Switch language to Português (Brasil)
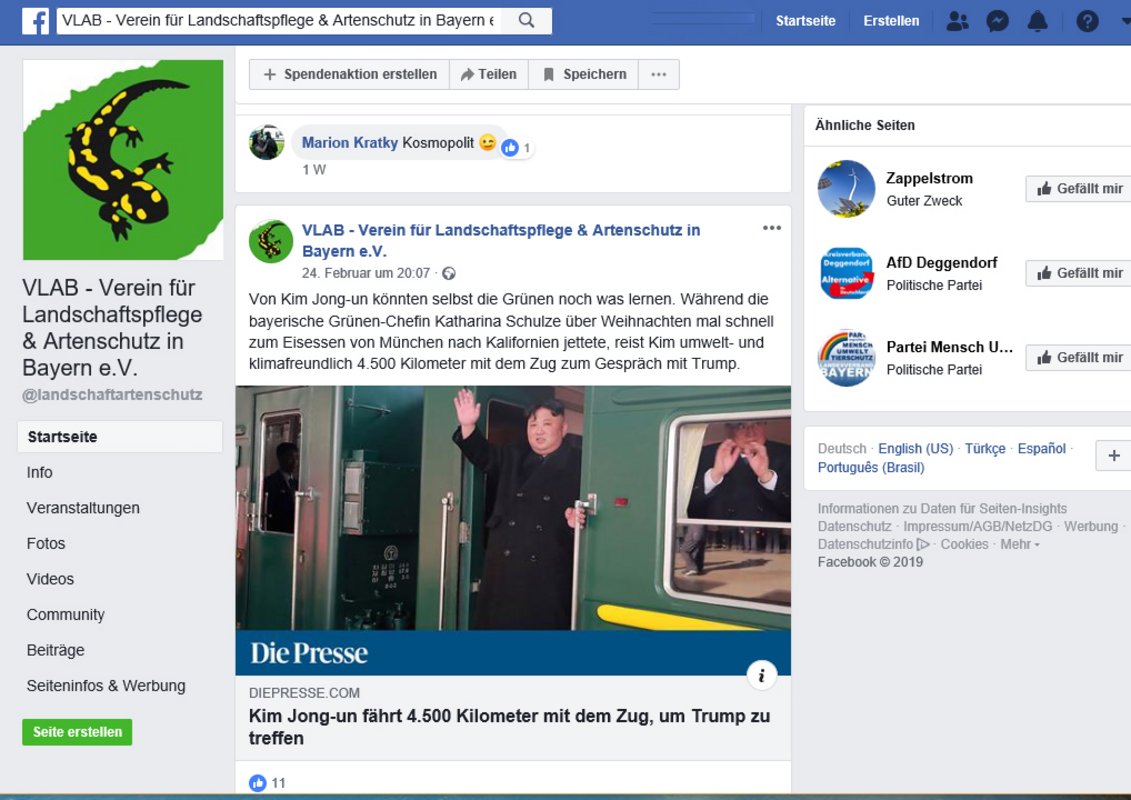Image resolution: width=1131 pixels, height=800 pixels. (x=871, y=467)
